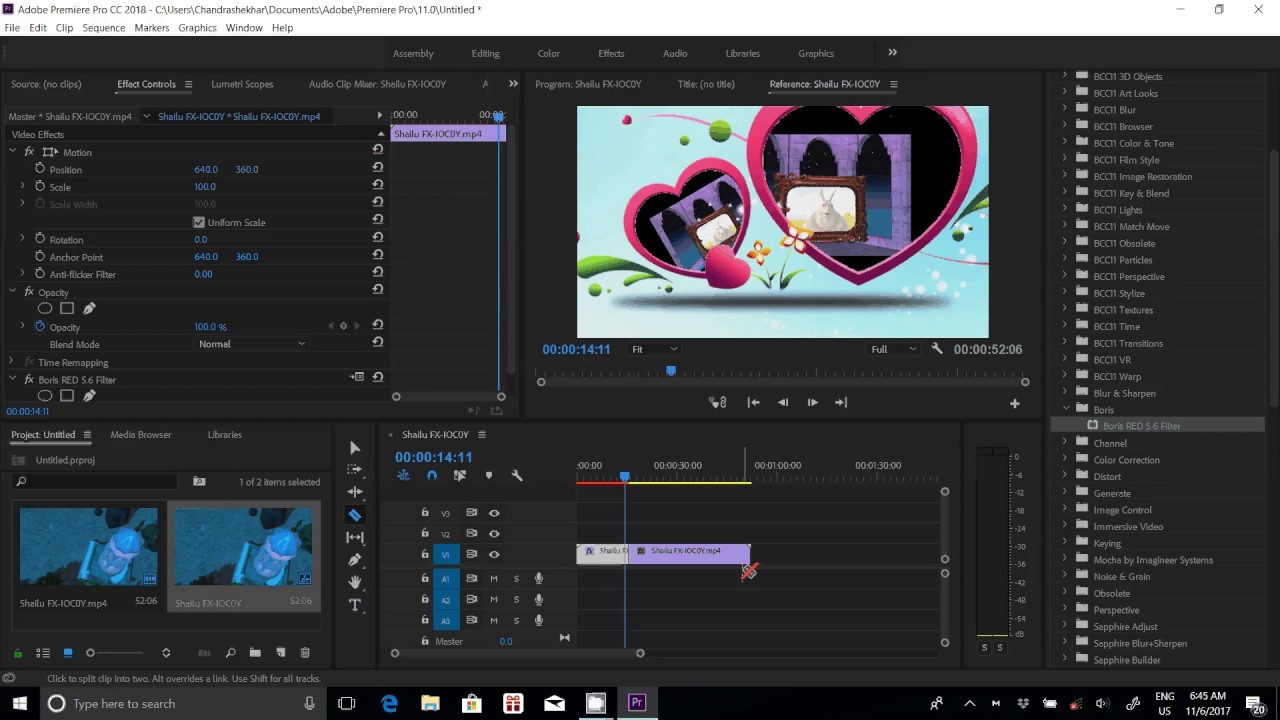
Task: Open the Full playback resolution dropdown
Action: pos(893,349)
